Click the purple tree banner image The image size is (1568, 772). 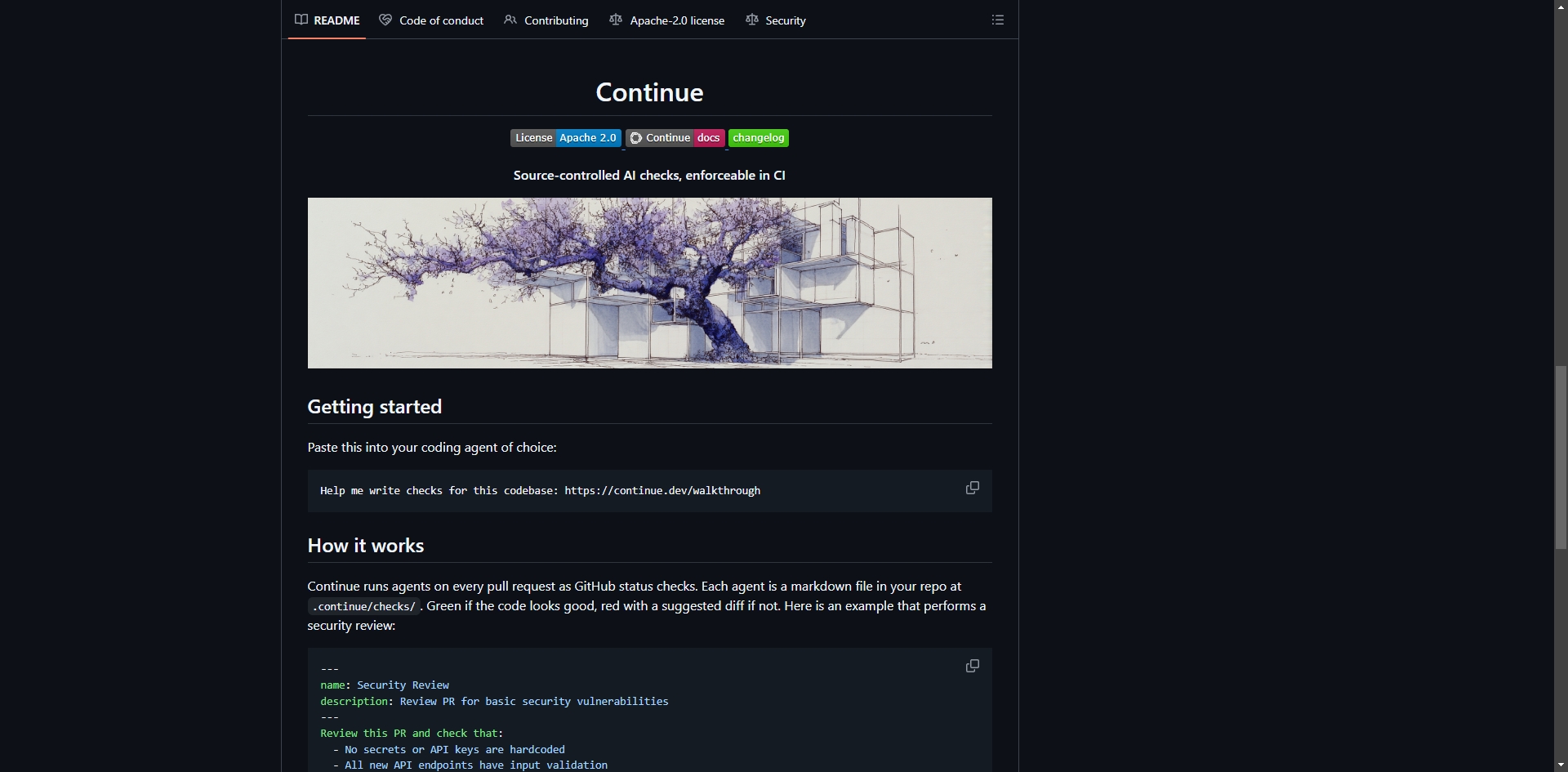click(650, 283)
